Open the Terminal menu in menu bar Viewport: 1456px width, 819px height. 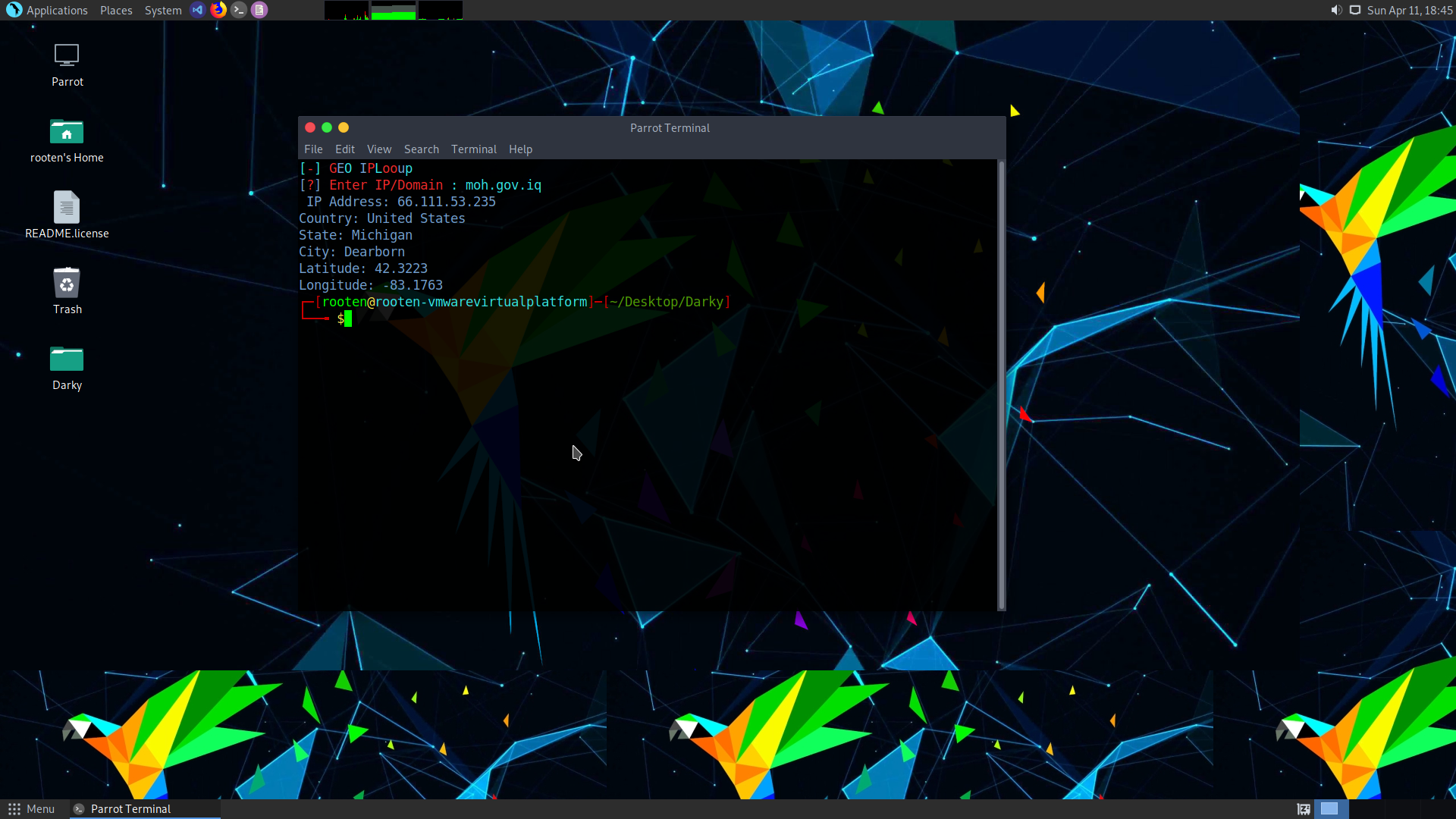474,149
